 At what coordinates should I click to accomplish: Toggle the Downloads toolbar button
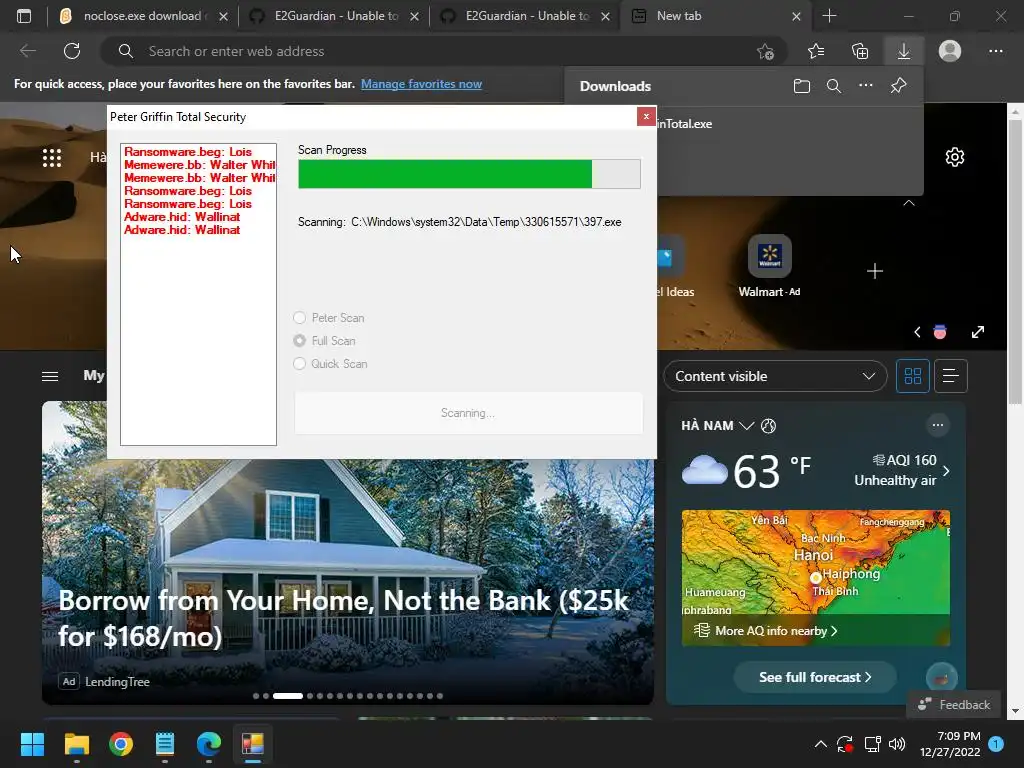point(904,51)
